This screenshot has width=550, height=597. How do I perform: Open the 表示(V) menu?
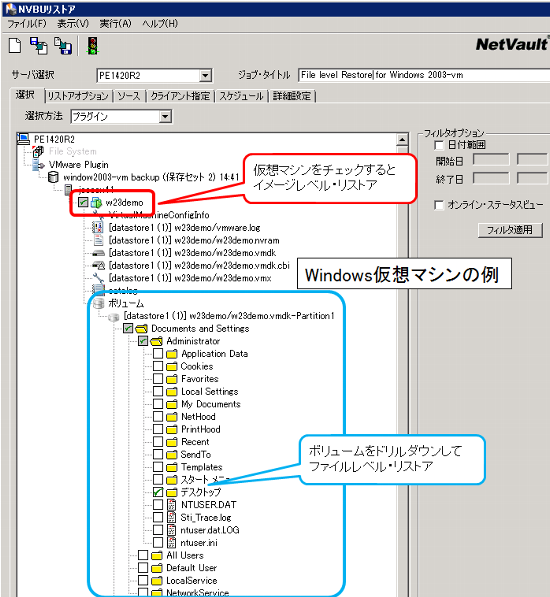click(x=73, y=24)
